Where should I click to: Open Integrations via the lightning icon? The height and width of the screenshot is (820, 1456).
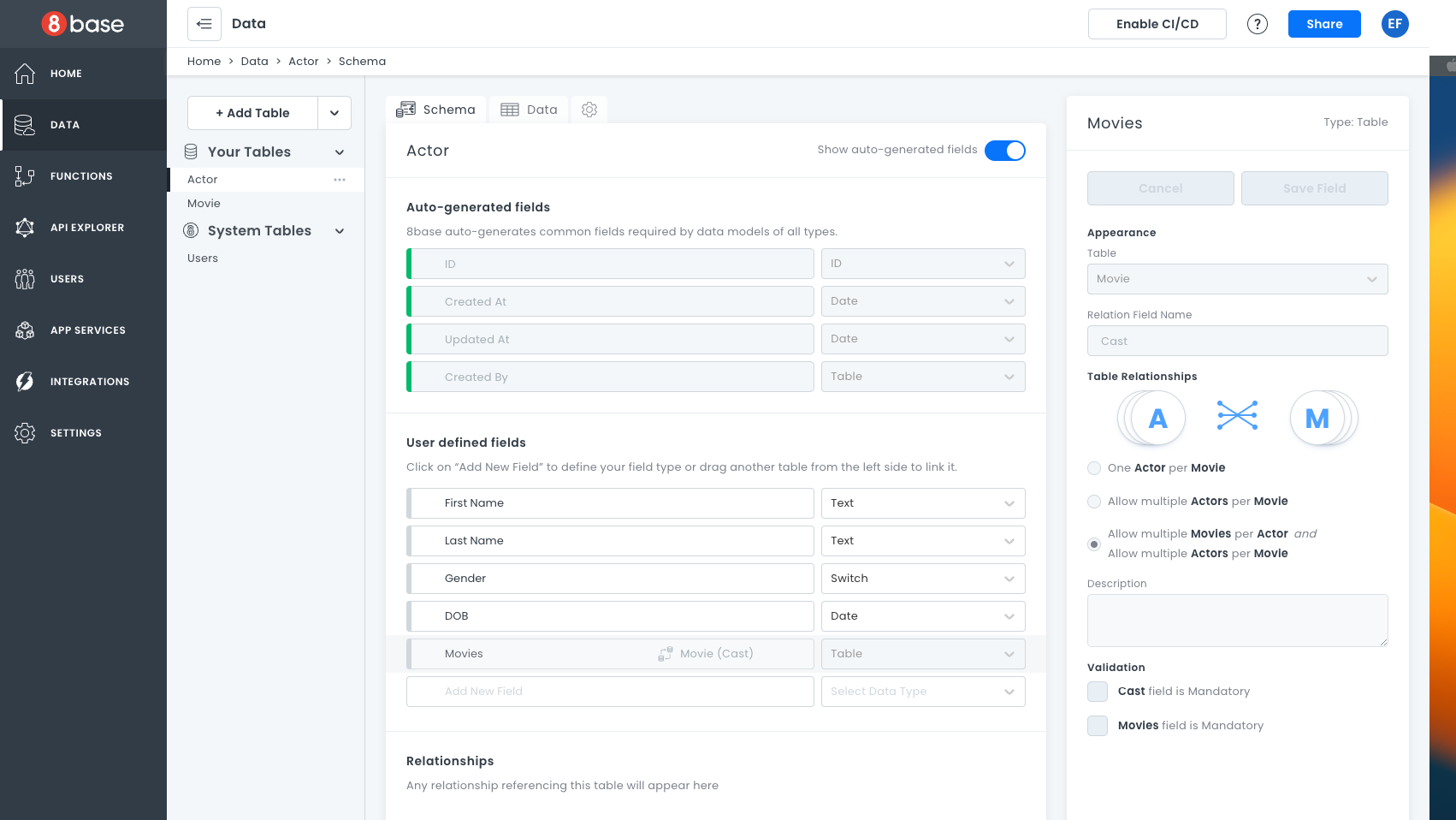coord(25,382)
